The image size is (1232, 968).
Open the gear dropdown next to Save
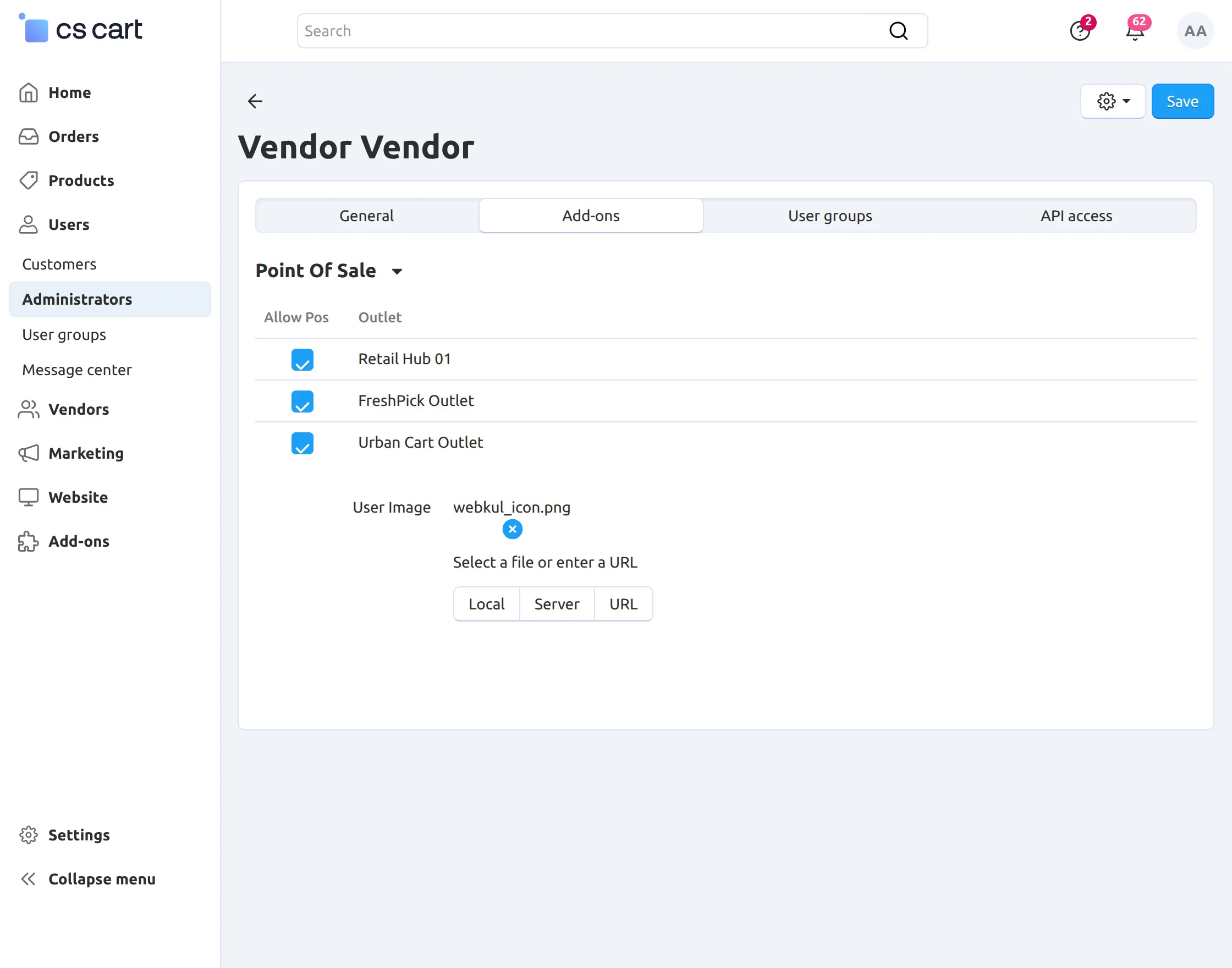(x=1113, y=101)
